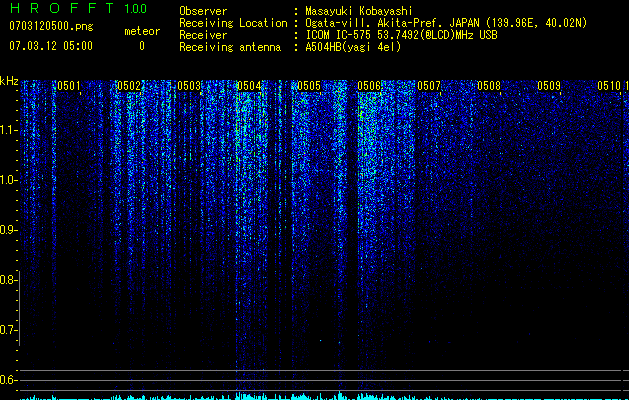The image size is (629, 400).
Task: Click the date stamp 07.03.12 05:00
Action: click(x=51, y=46)
